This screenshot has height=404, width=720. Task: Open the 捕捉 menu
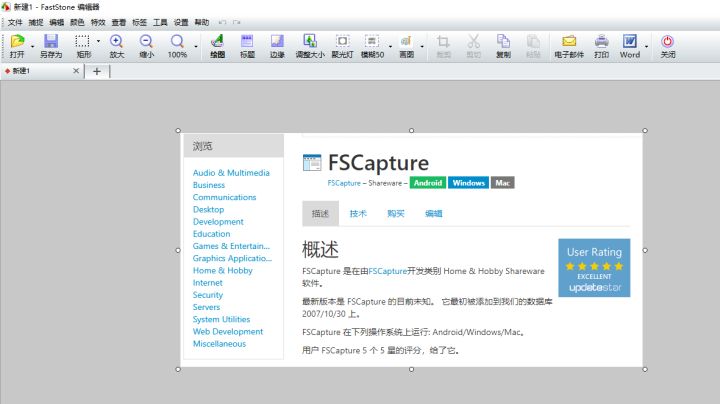tap(36, 22)
